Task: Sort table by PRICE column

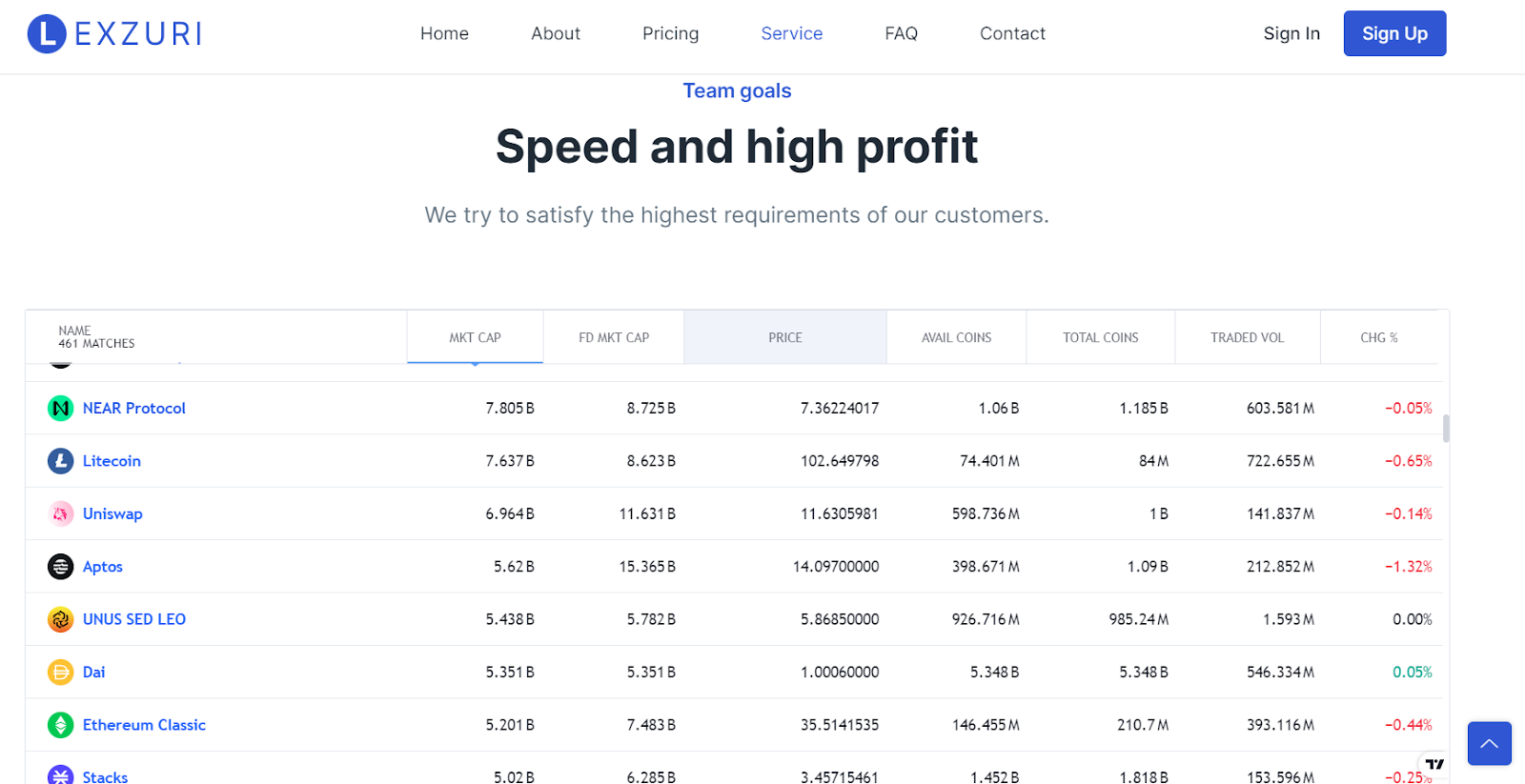Action: 785,337
